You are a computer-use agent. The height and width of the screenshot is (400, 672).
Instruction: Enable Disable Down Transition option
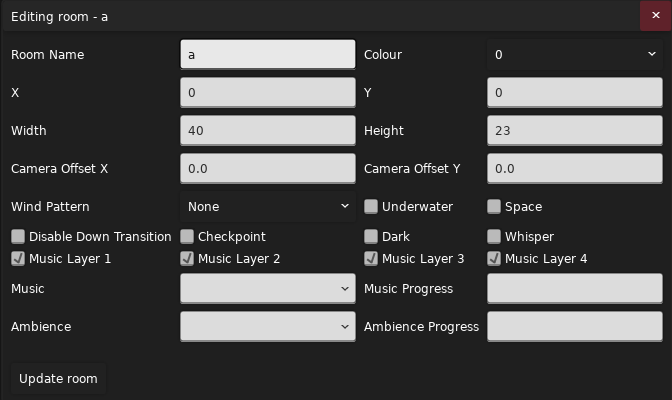point(18,237)
